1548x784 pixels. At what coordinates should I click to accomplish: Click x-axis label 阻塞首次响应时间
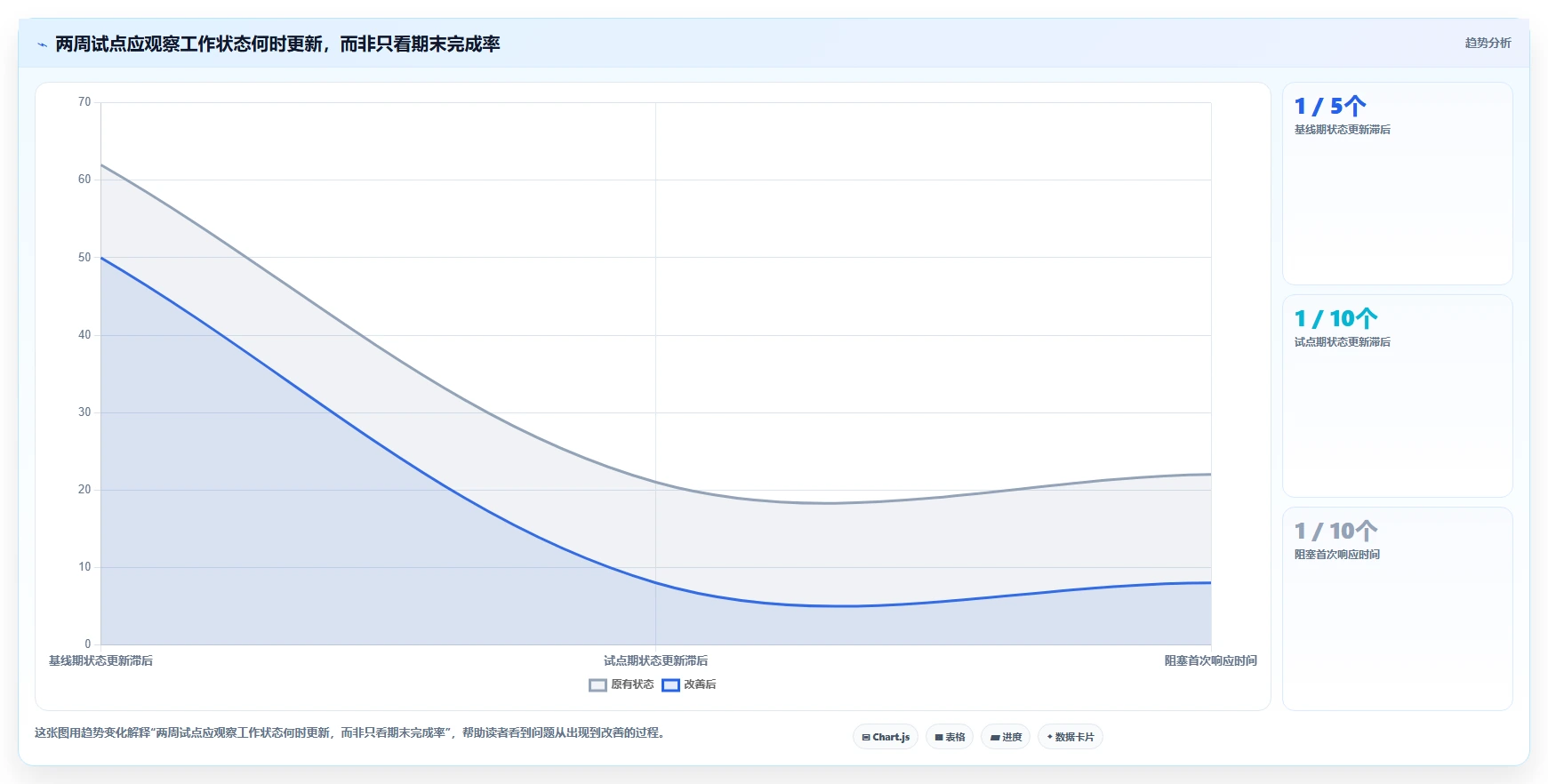(1210, 660)
